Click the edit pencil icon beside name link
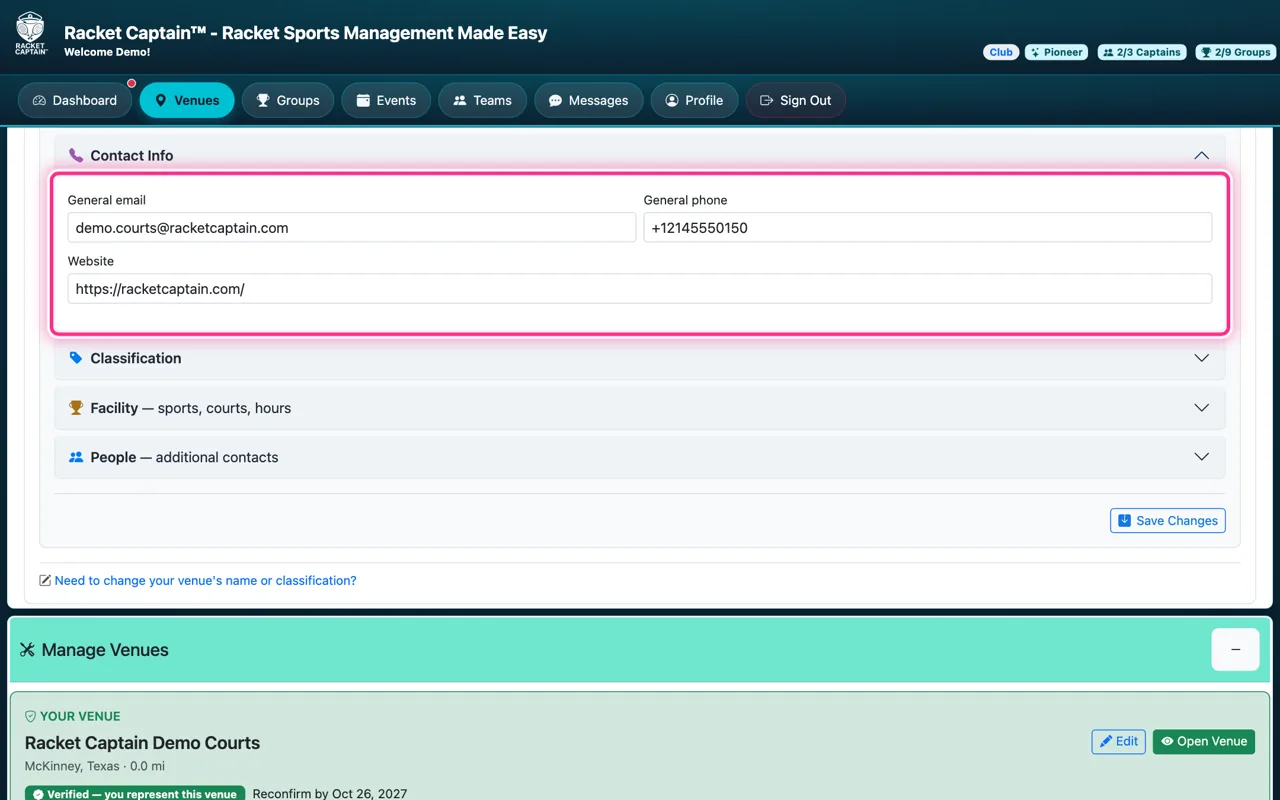Viewport: 1280px width, 800px height. click(x=45, y=580)
